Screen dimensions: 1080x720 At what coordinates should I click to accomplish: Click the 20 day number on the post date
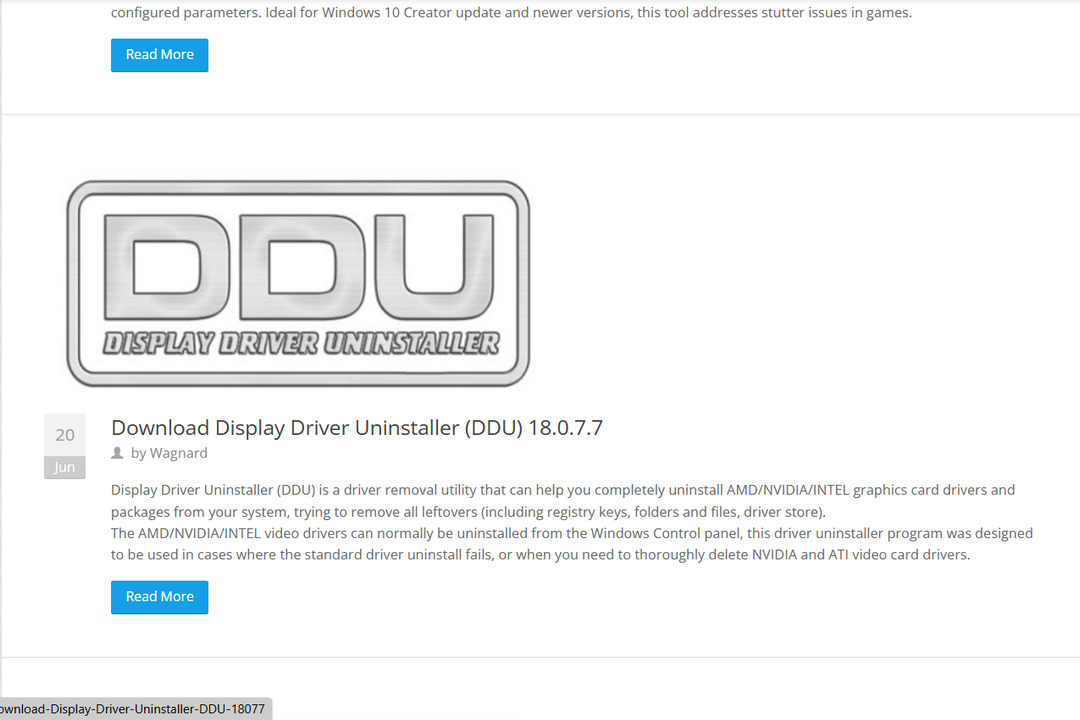click(x=64, y=434)
